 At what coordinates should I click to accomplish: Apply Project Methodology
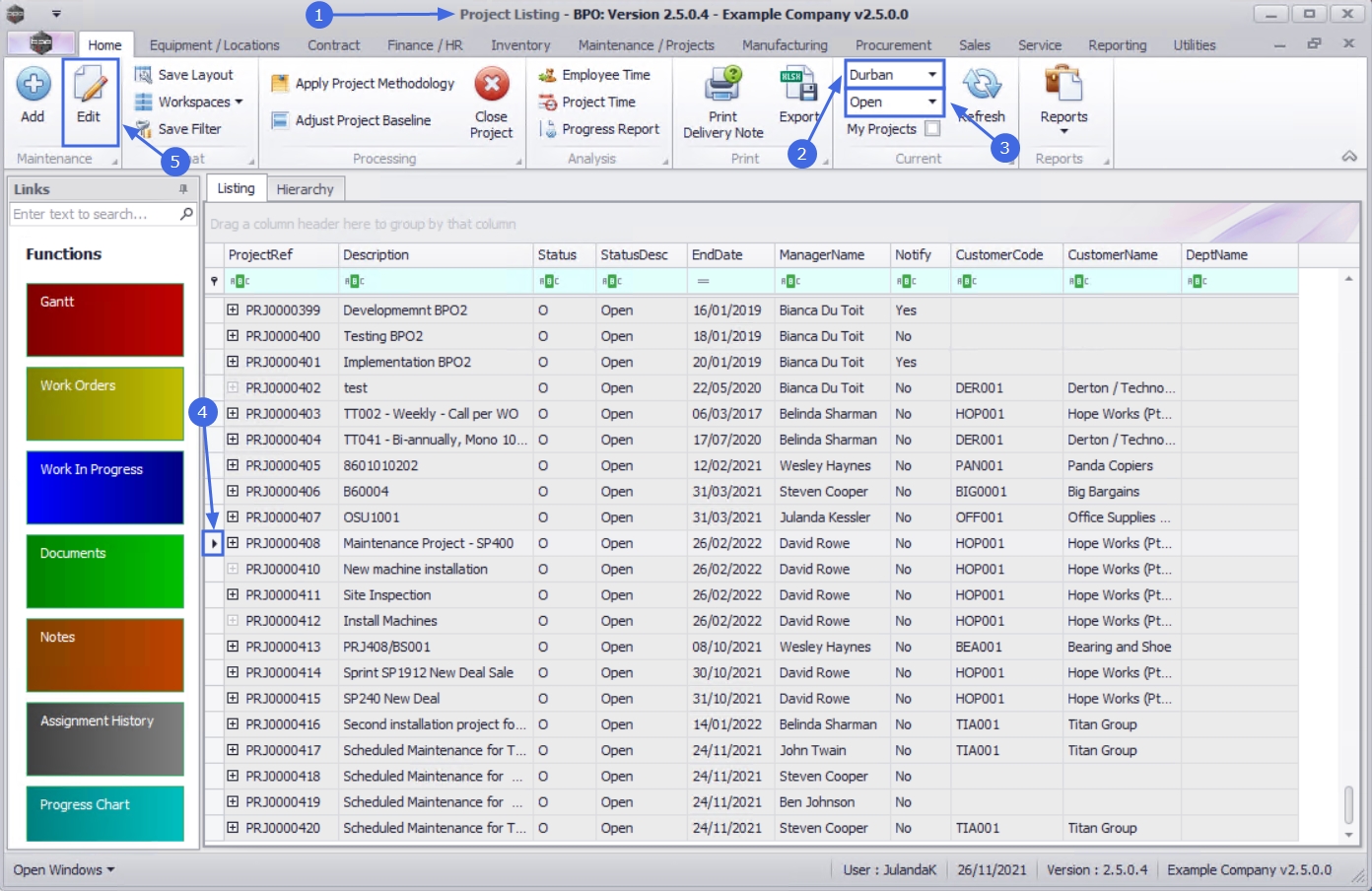[363, 84]
